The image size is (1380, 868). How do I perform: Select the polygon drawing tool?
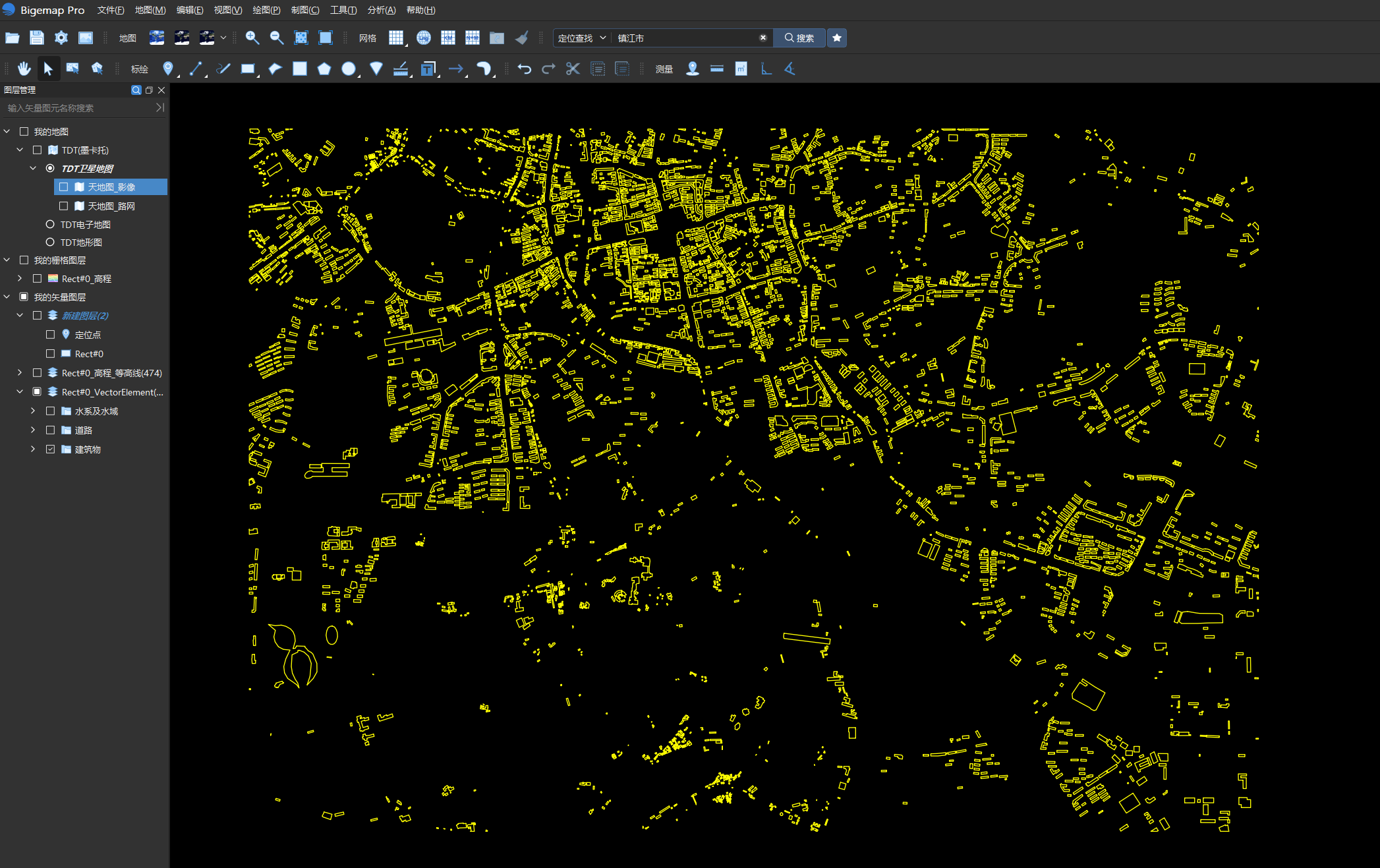pyautogui.click(x=324, y=69)
